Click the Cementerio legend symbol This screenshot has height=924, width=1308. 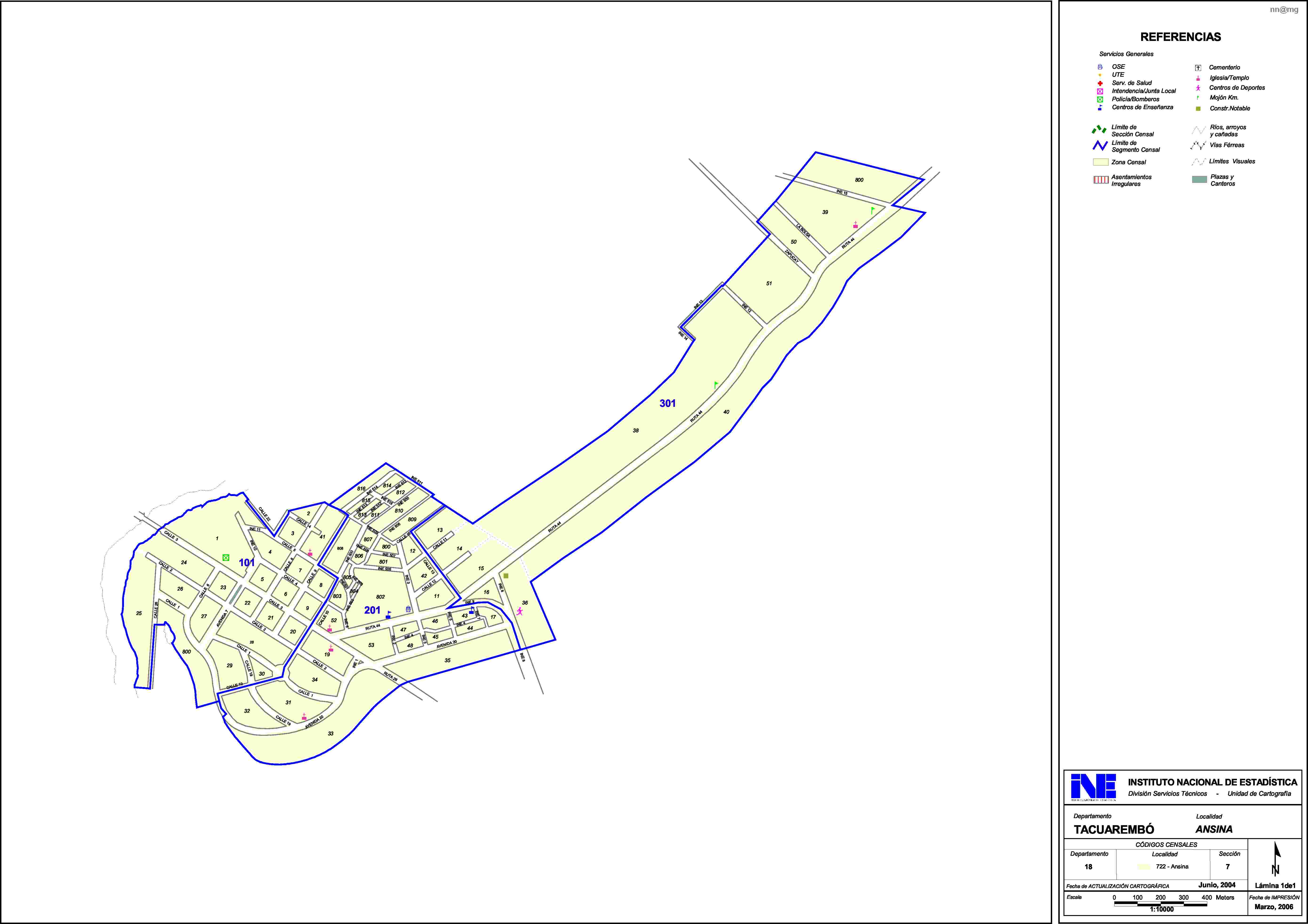[x=1198, y=68]
